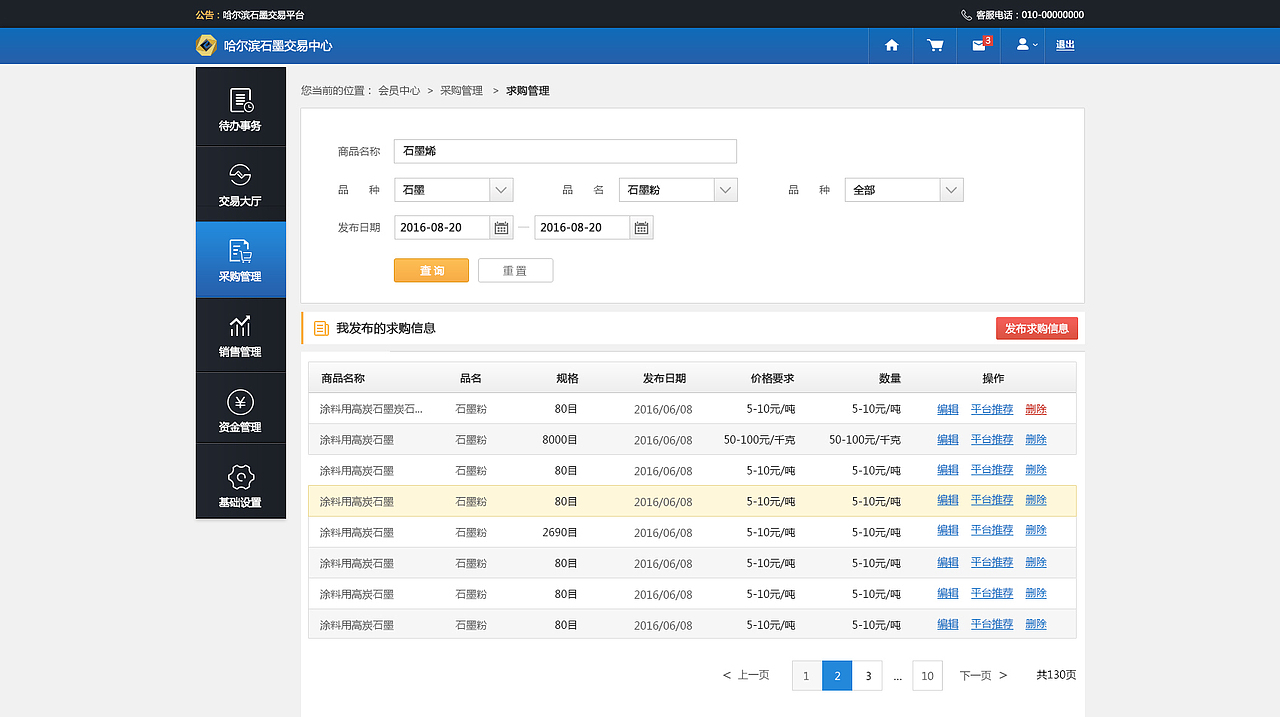Open 资金管理 with the ¥ icon
This screenshot has height=717, width=1280.
pyautogui.click(x=240, y=408)
